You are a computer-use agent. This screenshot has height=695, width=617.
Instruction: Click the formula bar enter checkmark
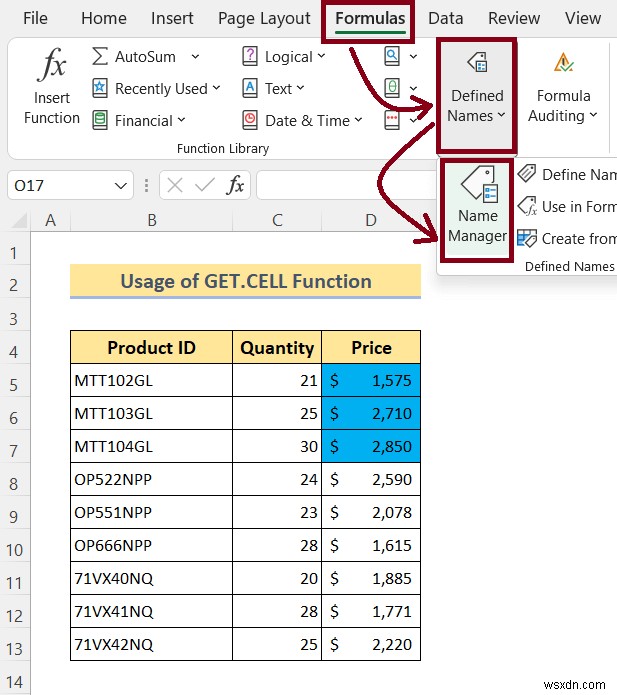click(x=205, y=185)
